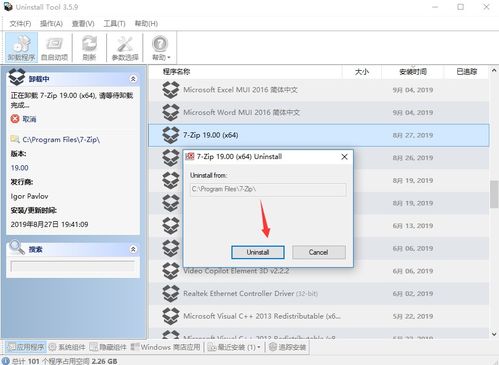499x365 pixels.
Task: Click icon of Microsoft Word MUI 2016
Action: pyautogui.click(x=171, y=113)
